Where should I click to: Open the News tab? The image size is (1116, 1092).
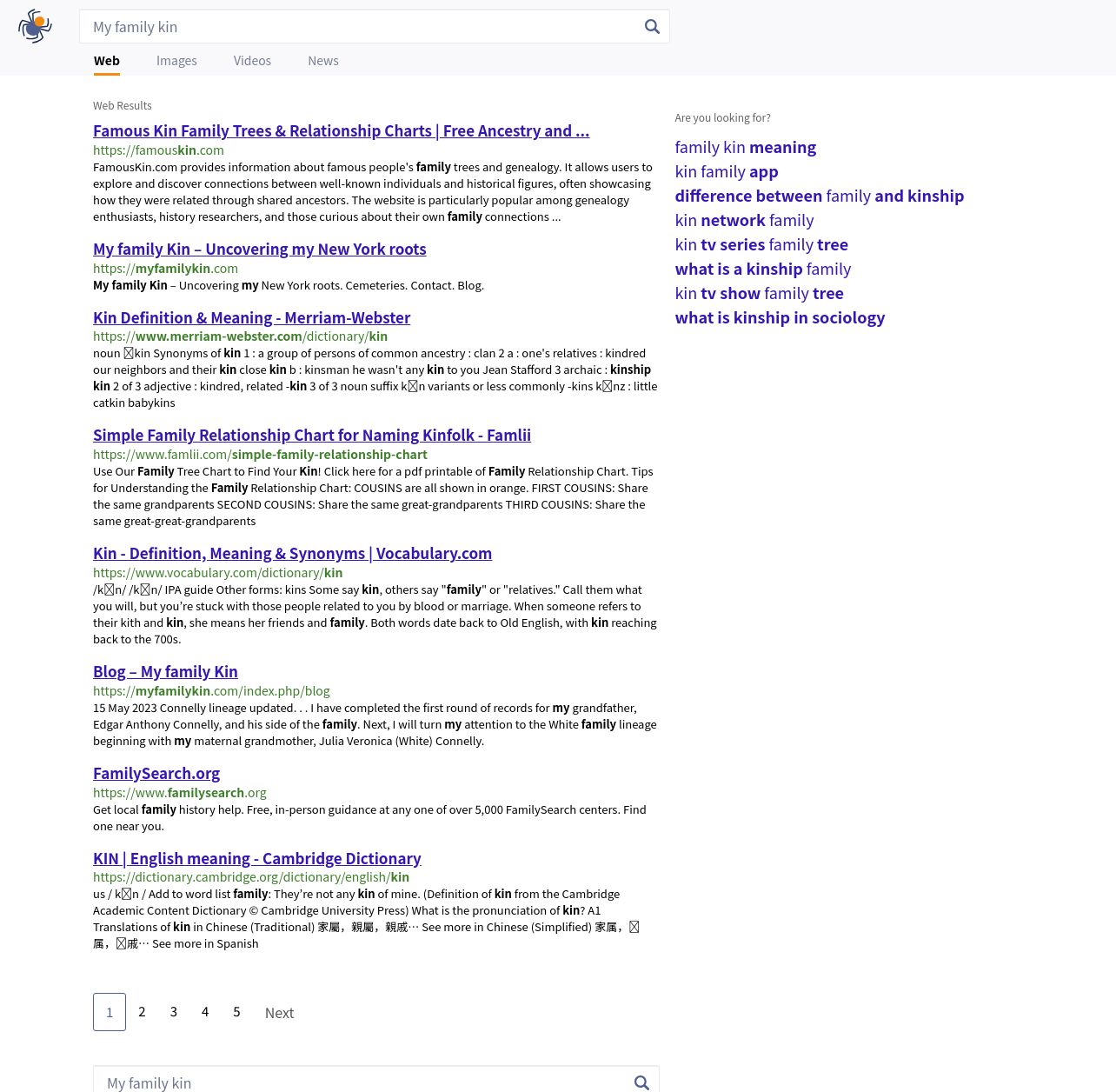(x=323, y=61)
